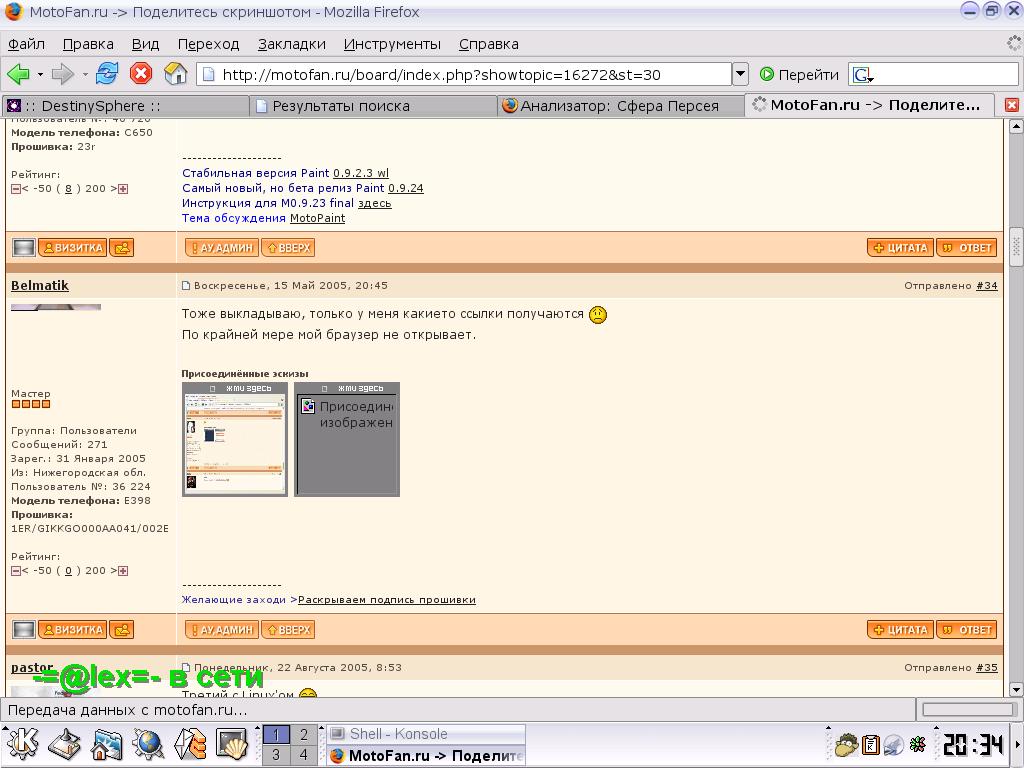Expand the address bar URL dropdown
This screenshot has width=1024, height=768.
(740, 74)
